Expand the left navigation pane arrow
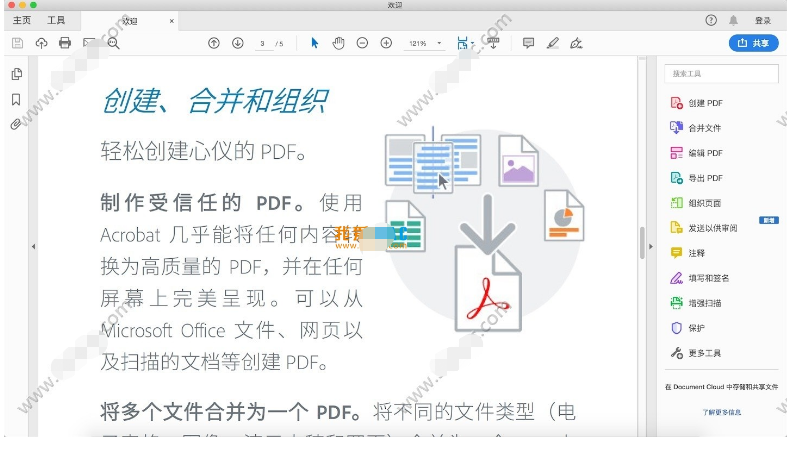789x452 pixels. [33, 247]
